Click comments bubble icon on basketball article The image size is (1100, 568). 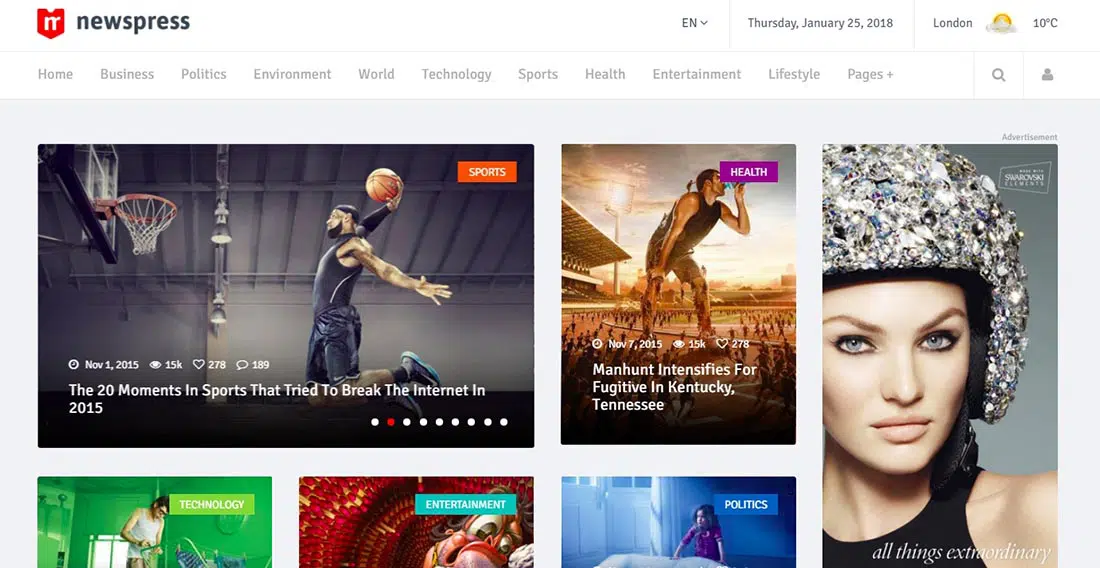pos(243,365)
